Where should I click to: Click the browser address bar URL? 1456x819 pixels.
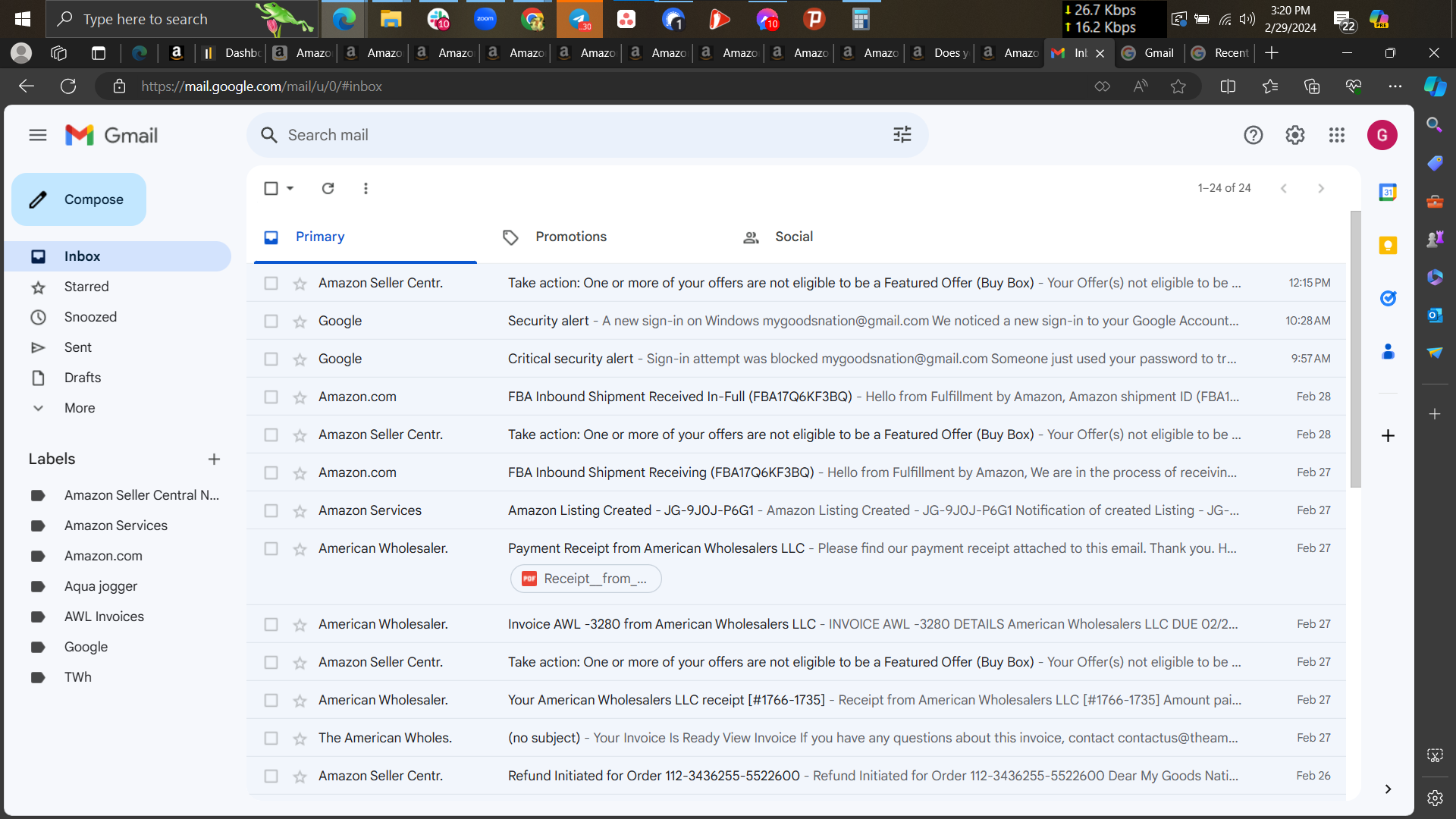(262, 86)
